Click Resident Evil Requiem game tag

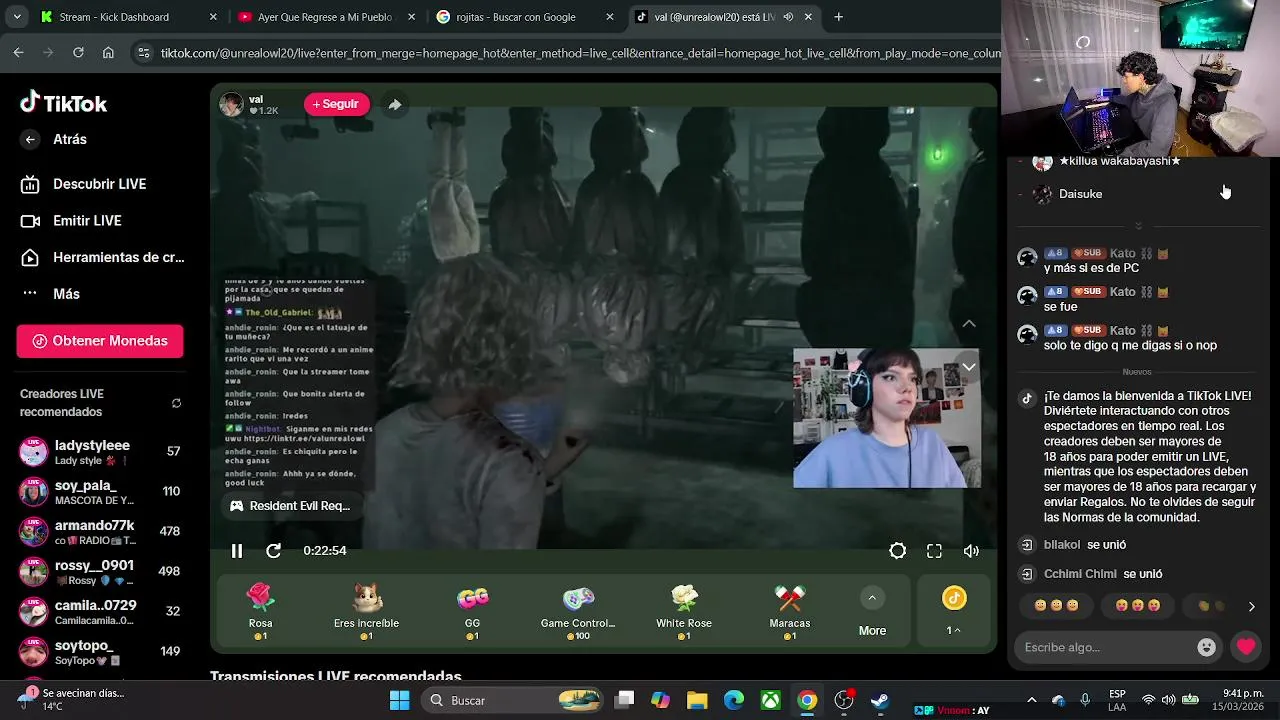[x=290, y=506]
